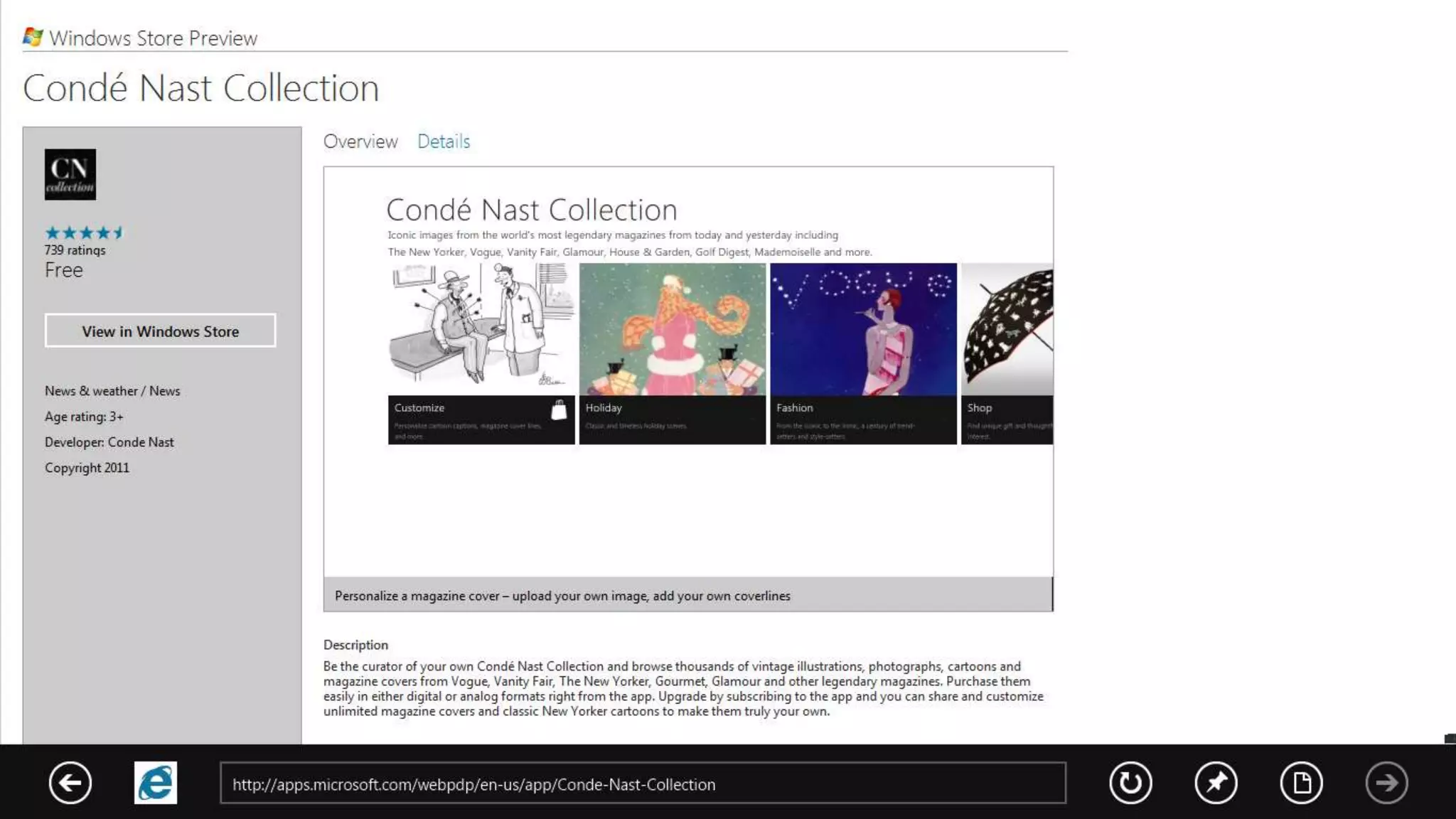The width and height of the screenshot is (1456, 819).
Task: Switch to the Details tab
Action: [x=443, y=141]
